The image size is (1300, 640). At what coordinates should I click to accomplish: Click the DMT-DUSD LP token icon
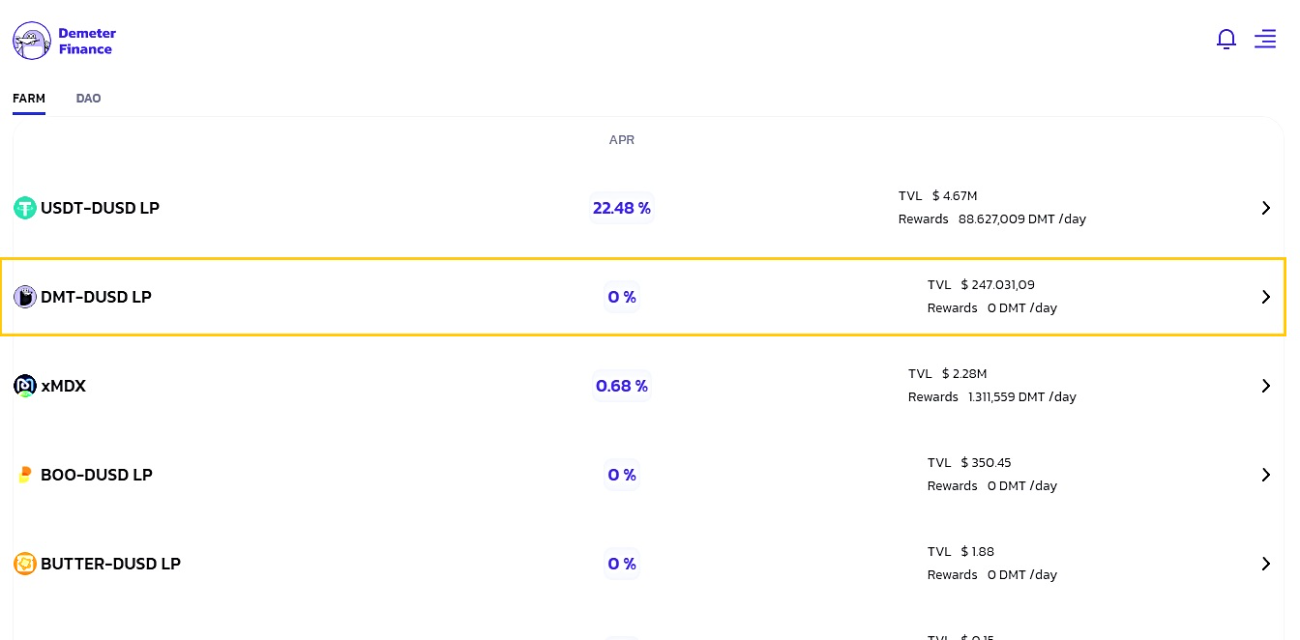[25, 297]
